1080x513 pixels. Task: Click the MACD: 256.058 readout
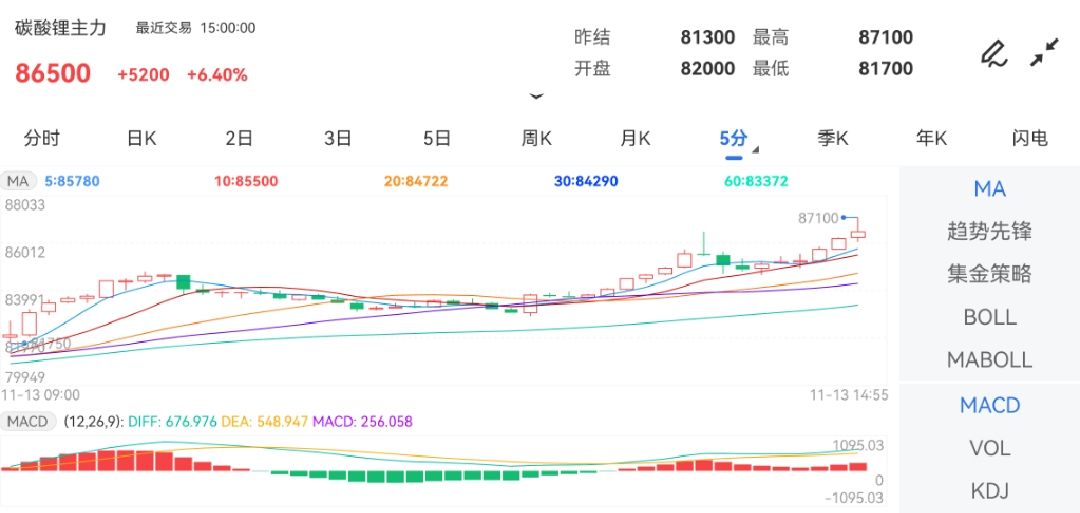tap(363, 421)
